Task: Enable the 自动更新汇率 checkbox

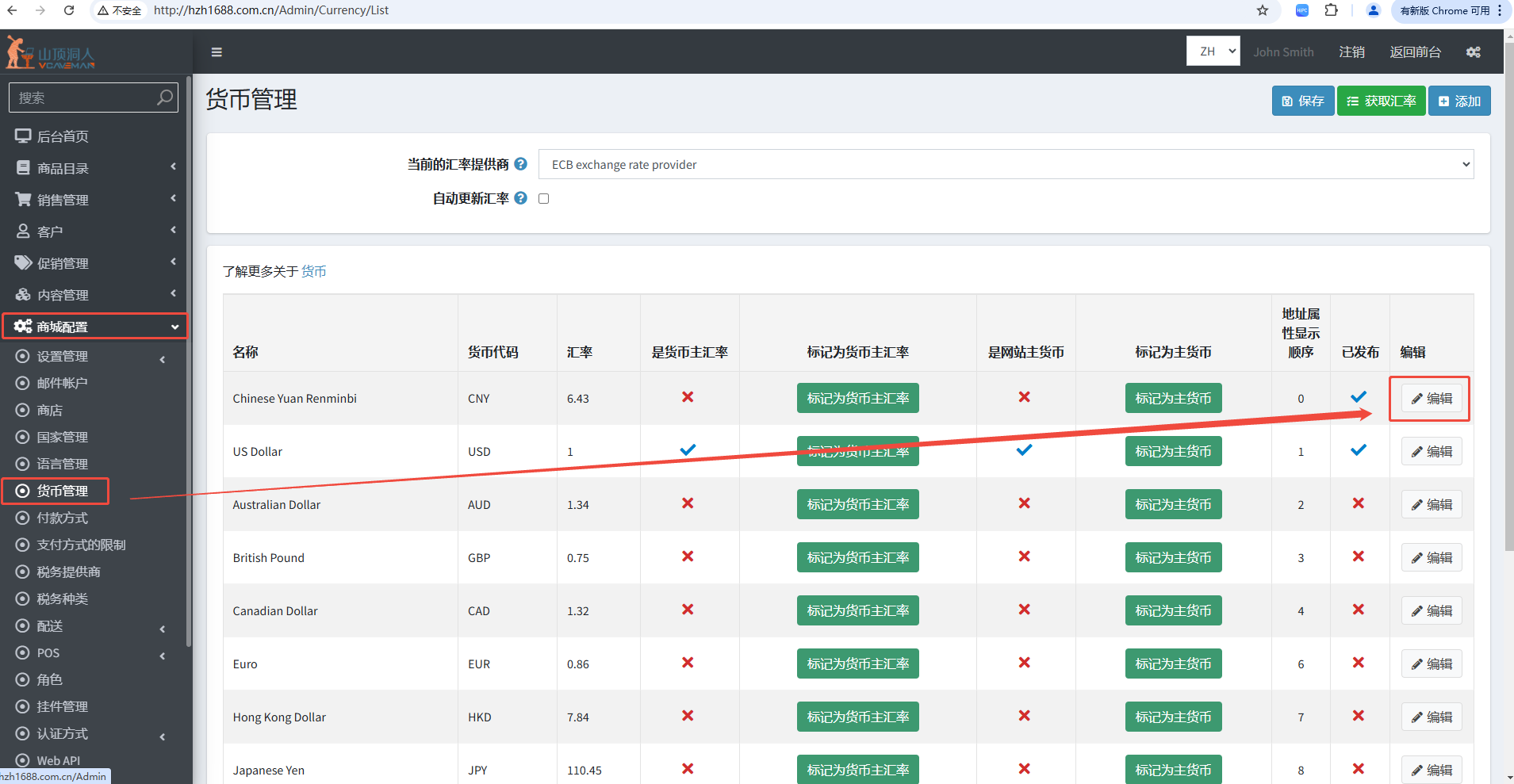Action: coord(544,199)
